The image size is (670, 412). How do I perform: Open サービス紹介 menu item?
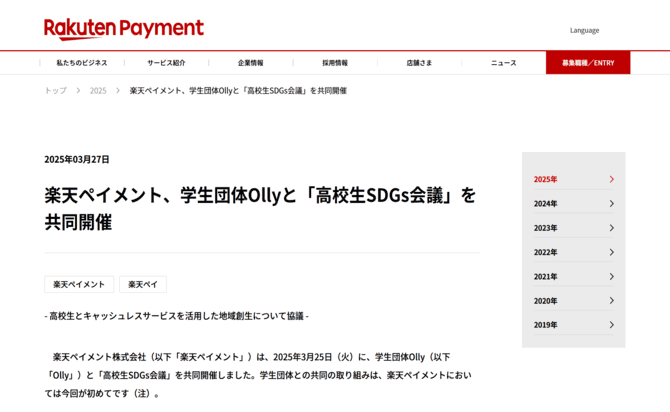pos(166,63)
